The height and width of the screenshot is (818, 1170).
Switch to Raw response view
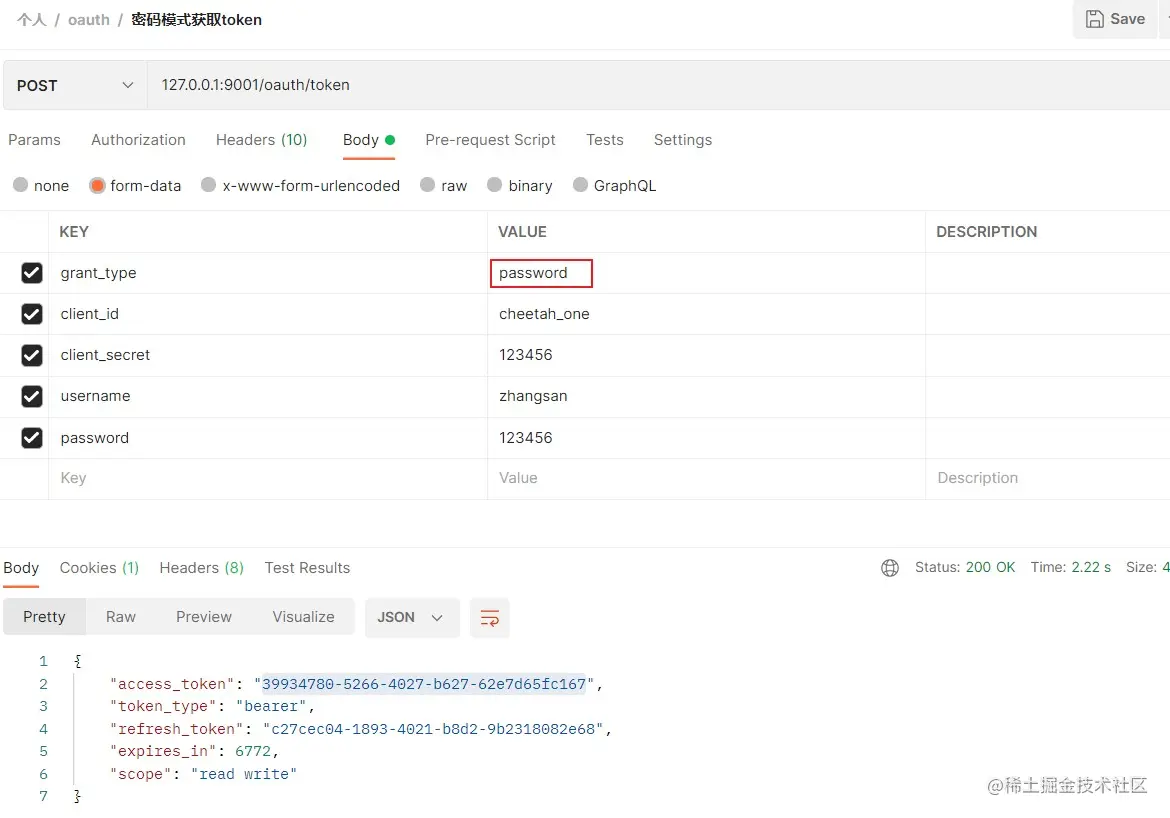point(121,617)
